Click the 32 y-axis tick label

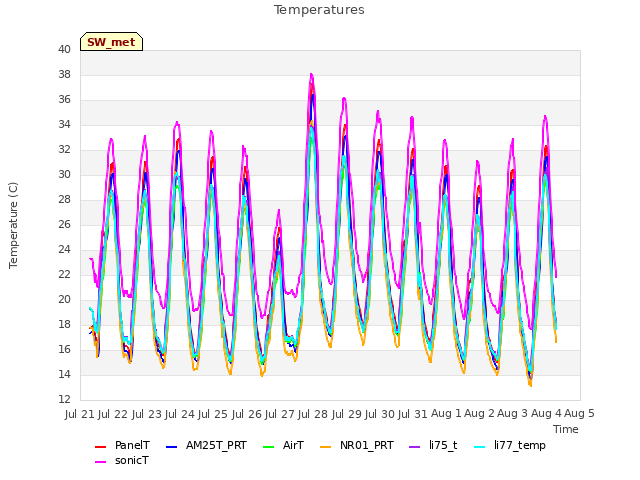(64, 149)
